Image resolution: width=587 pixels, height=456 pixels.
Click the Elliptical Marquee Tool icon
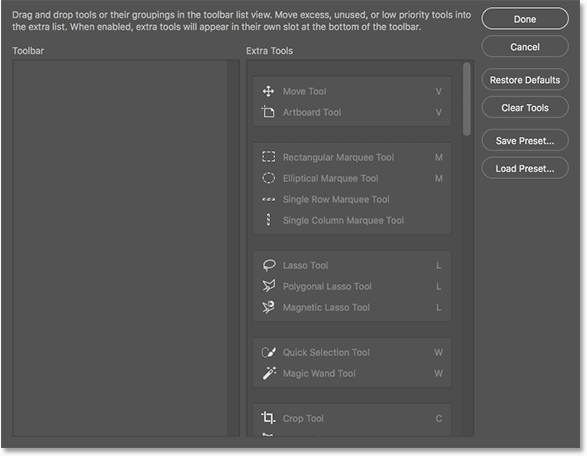pos(268,178)
